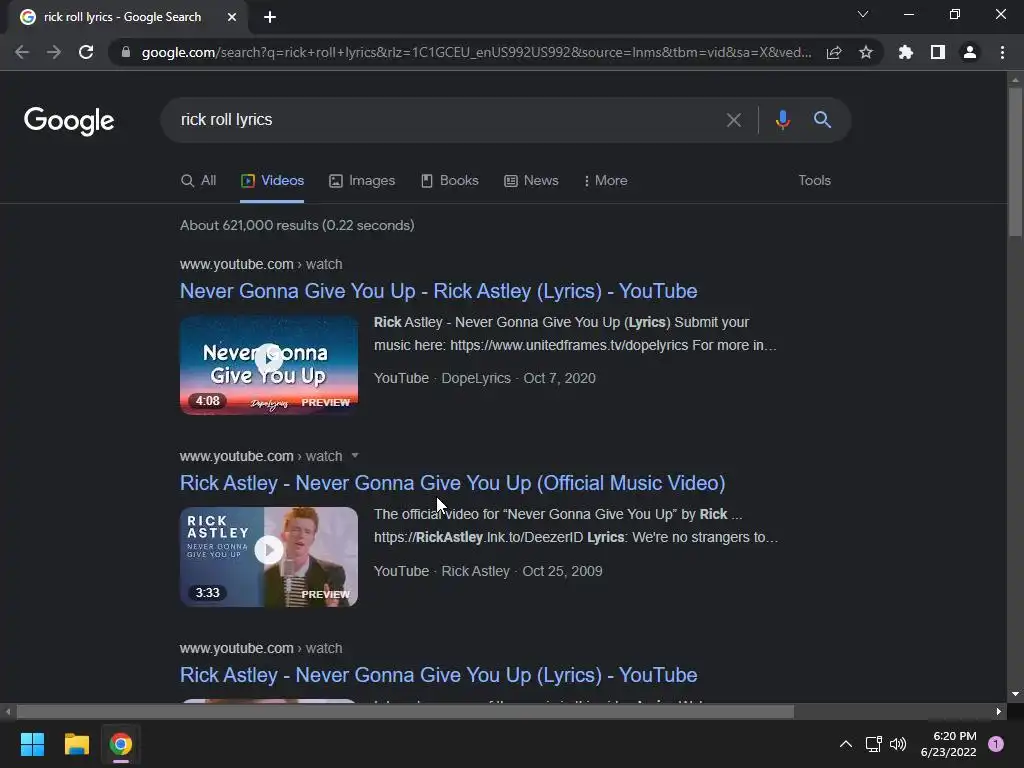Click first result's www.youtube.com › watch URL
The image size is (1024, 768).
pos(261,264)
